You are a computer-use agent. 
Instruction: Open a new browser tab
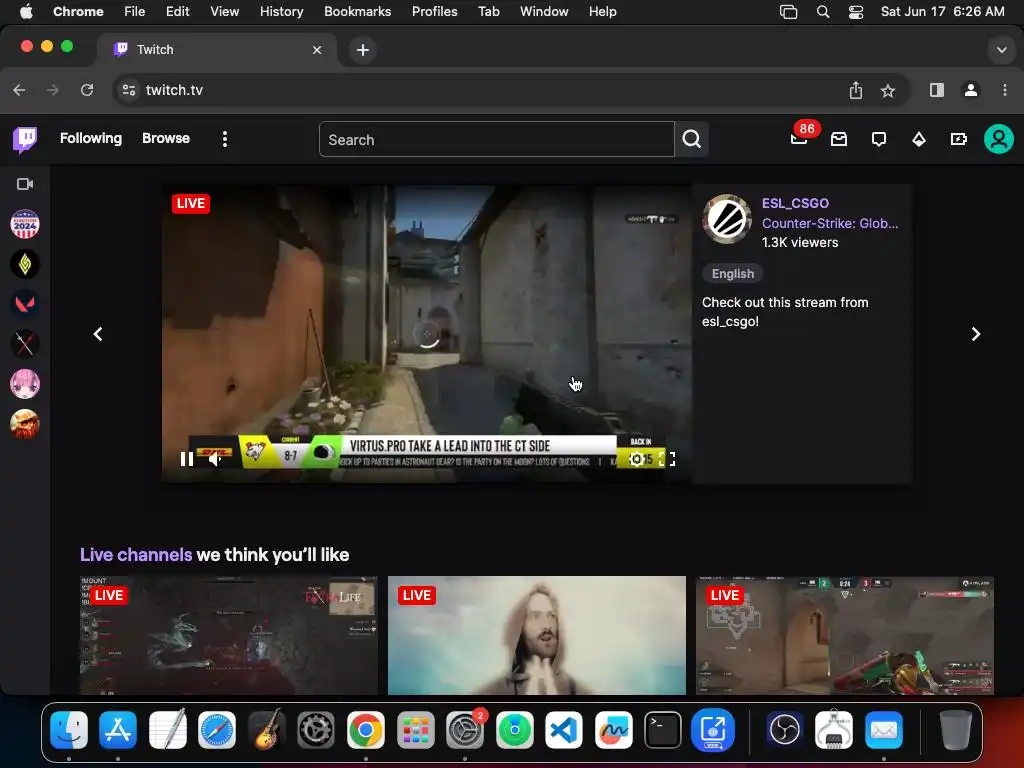pyautogui.click(x=362, y=50)
